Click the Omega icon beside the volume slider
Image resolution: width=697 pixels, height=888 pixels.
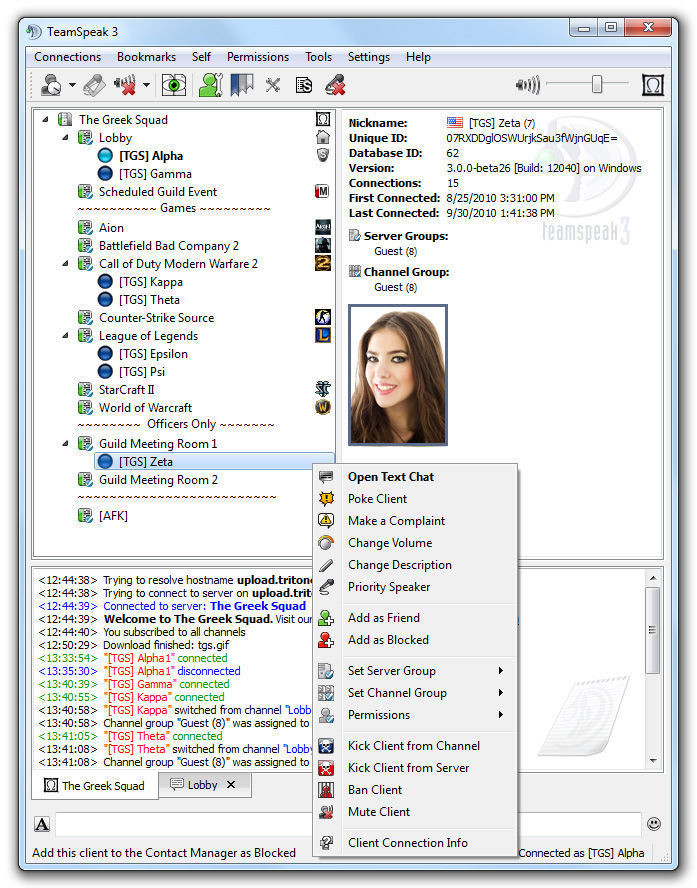(x=653, y=85)
